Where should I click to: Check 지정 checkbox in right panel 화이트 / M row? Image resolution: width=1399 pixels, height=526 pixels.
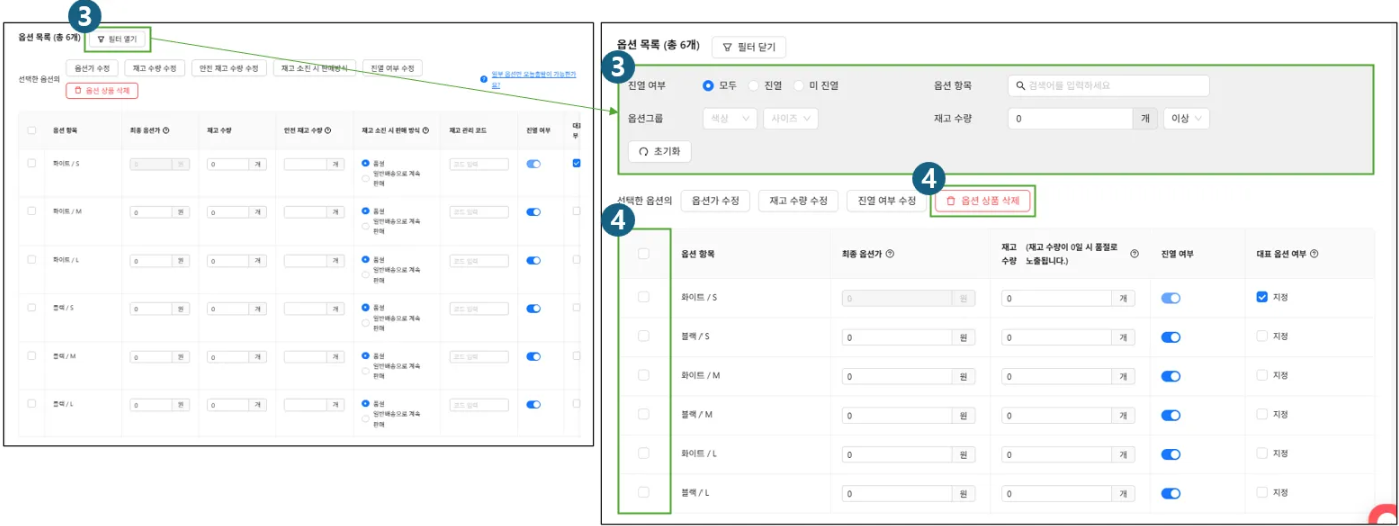click(1262, 375)
